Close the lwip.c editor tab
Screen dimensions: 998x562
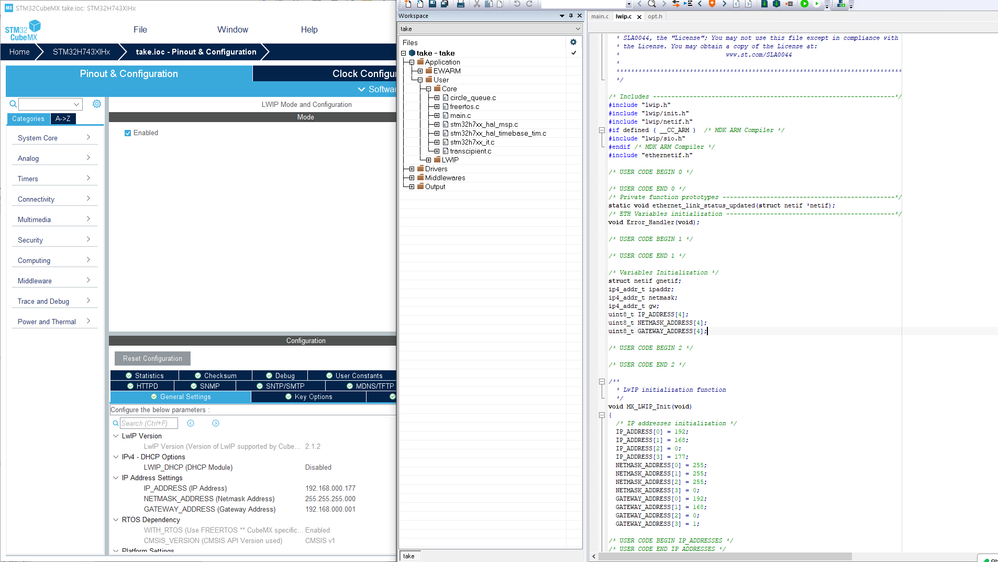[639, 17]
